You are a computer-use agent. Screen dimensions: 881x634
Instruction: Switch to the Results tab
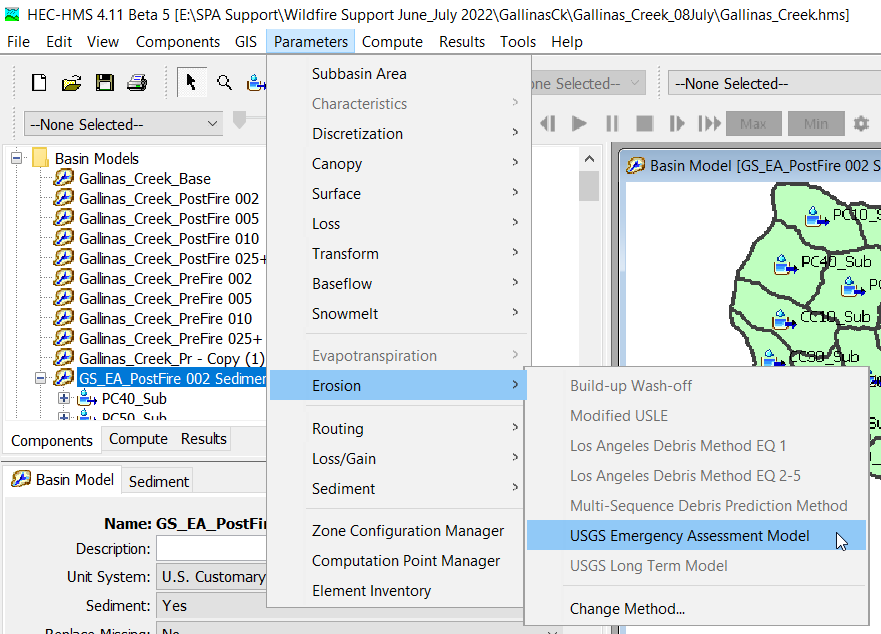point(203,439)
